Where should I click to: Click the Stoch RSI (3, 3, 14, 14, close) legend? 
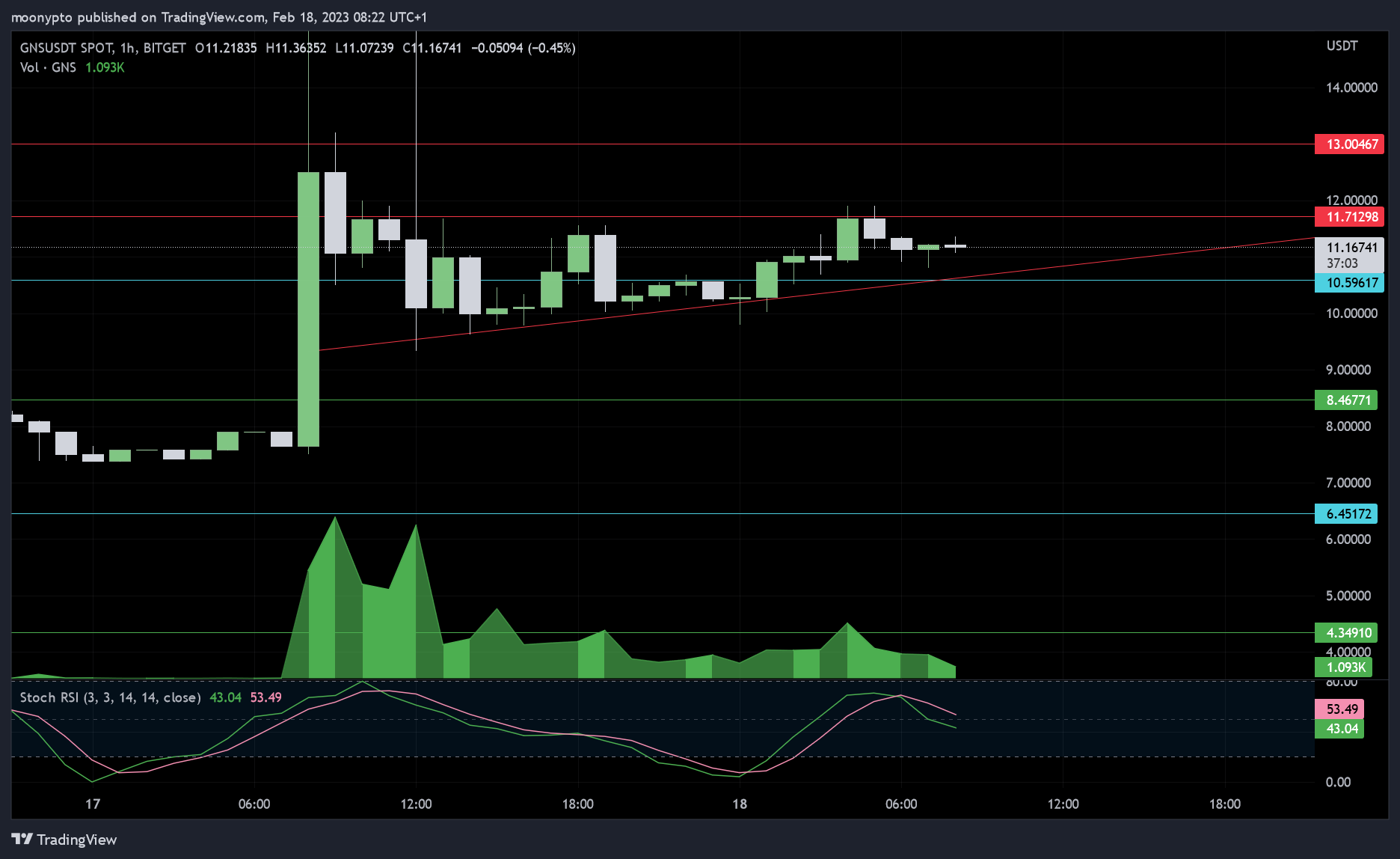tap(110, 697)
